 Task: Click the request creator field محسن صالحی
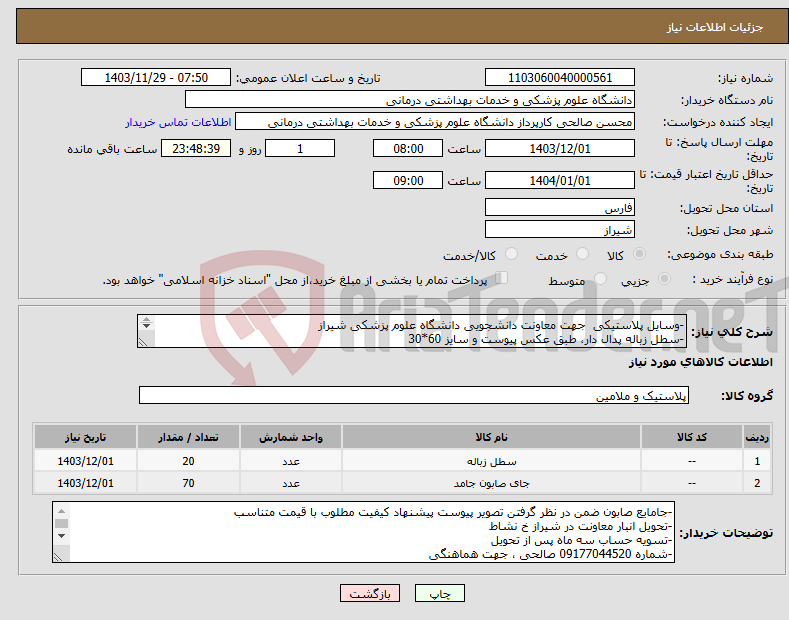[435, 122]
